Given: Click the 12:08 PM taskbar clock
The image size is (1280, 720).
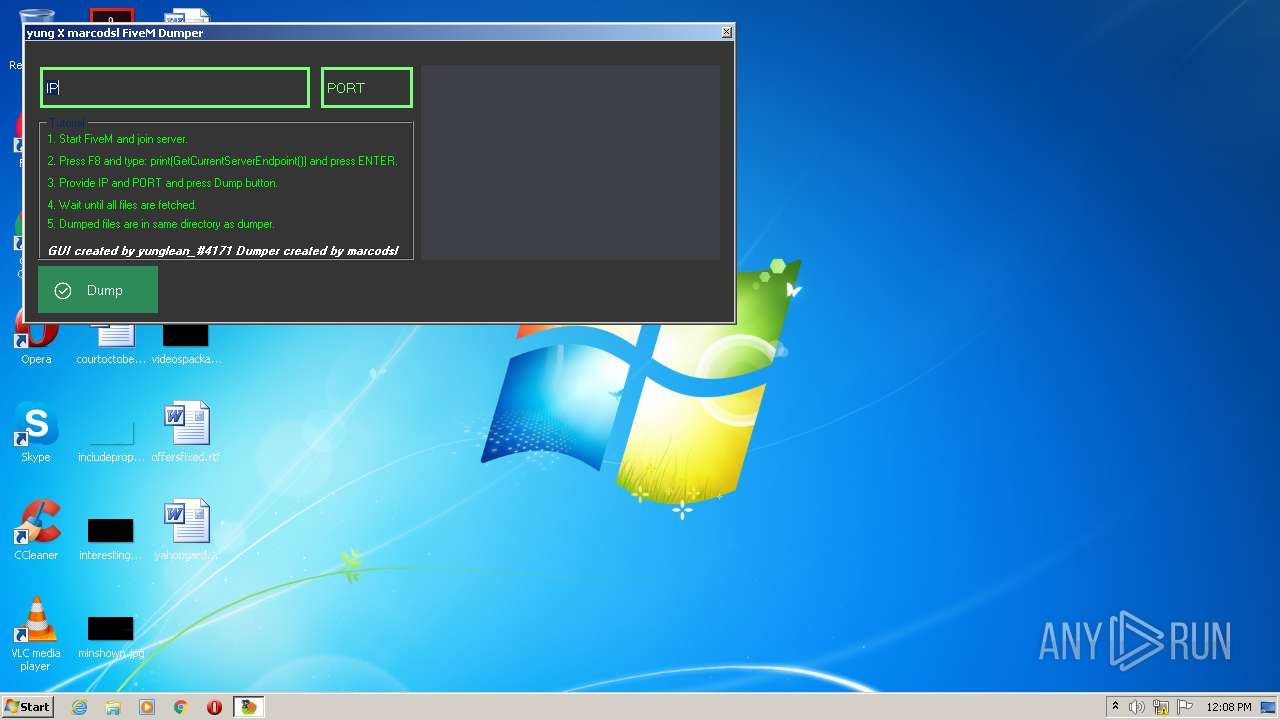Looking at the screenshot, I should (1228, 707).
